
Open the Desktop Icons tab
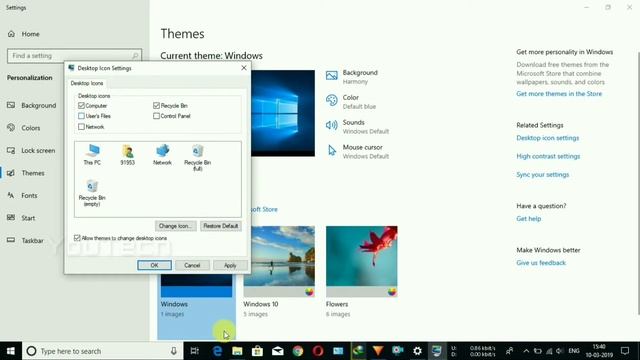pyautogui.click(x=87, y=83)
